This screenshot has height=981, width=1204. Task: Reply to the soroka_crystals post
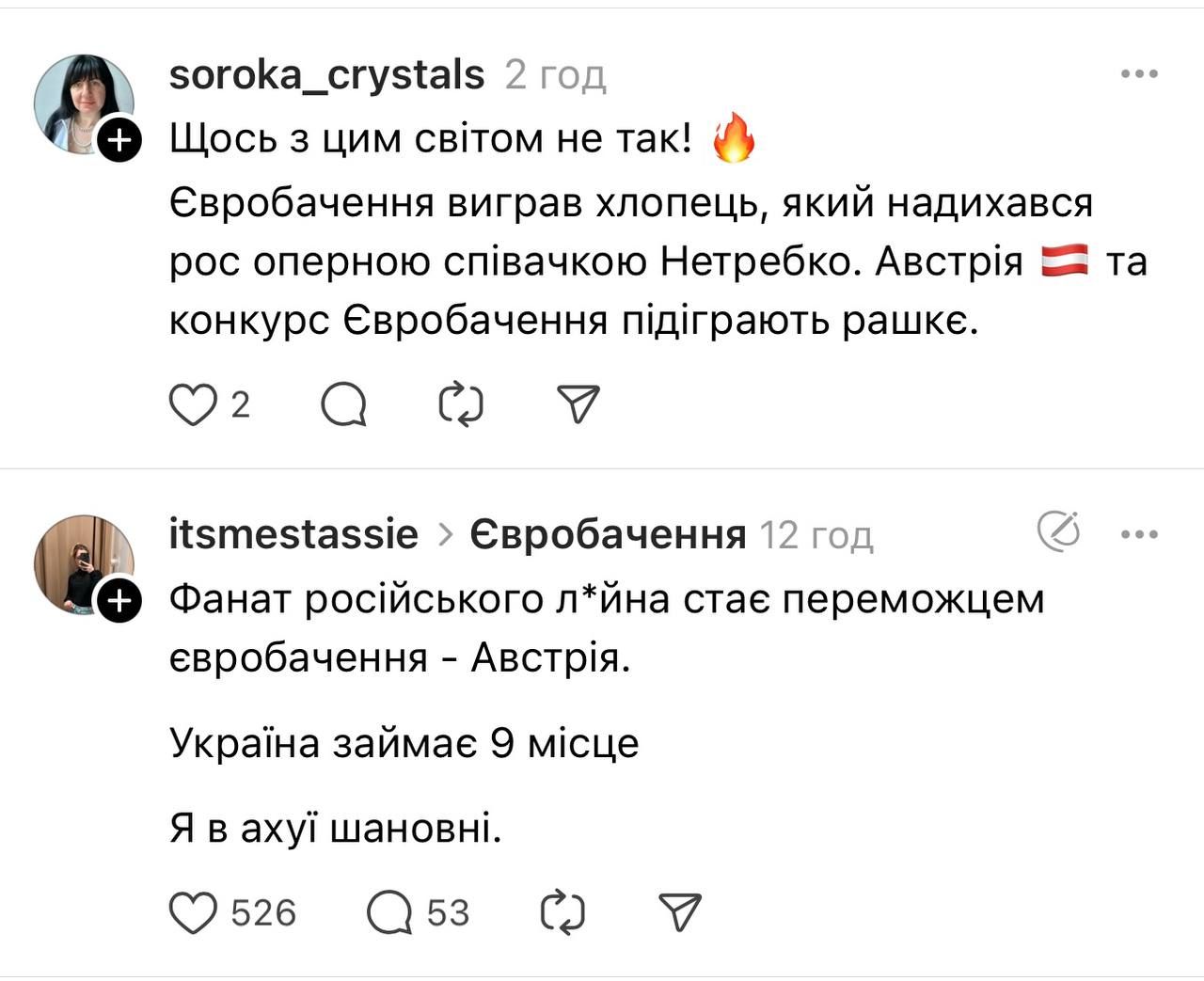point(343,405)
